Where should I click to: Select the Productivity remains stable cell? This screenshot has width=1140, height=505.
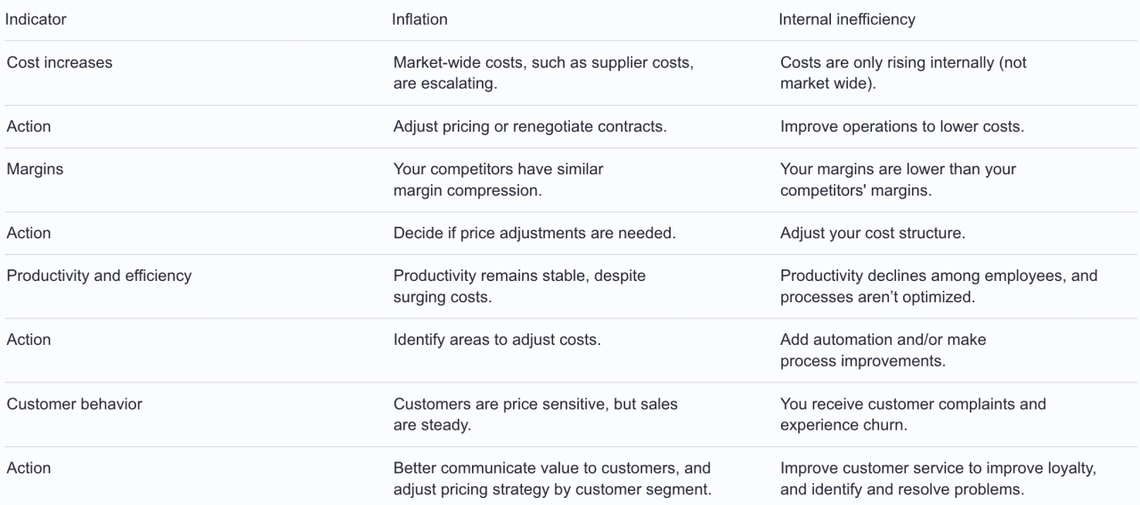point(519,285)
